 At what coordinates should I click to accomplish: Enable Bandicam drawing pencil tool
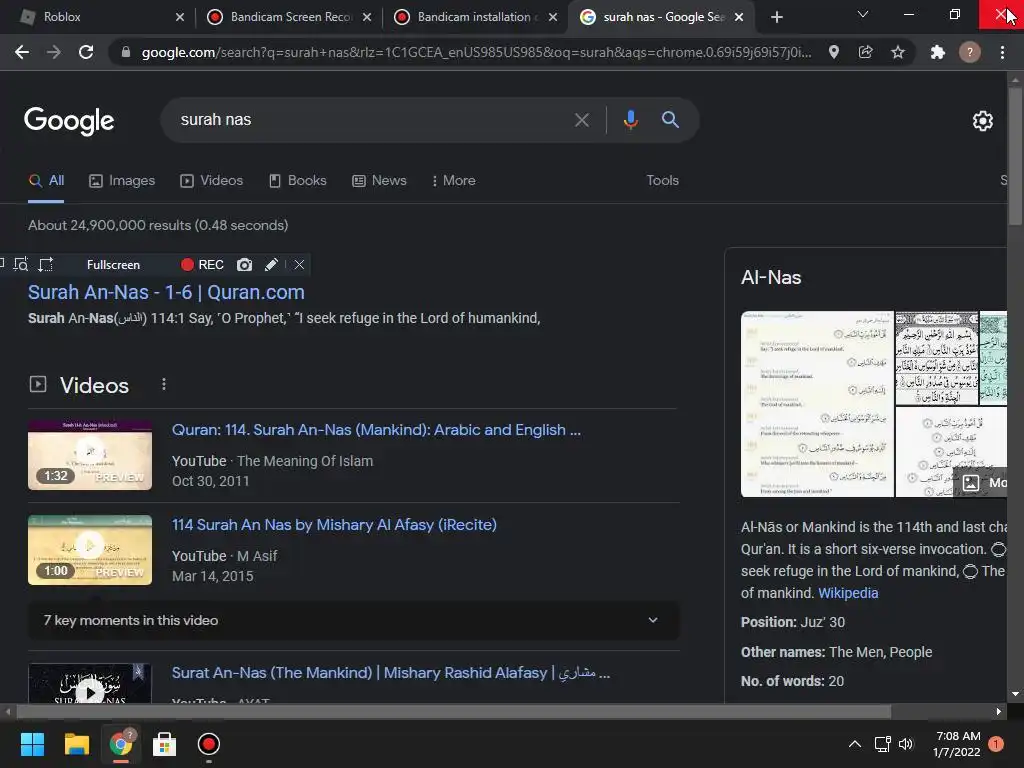pyautogui.click(x=271, y=264)
